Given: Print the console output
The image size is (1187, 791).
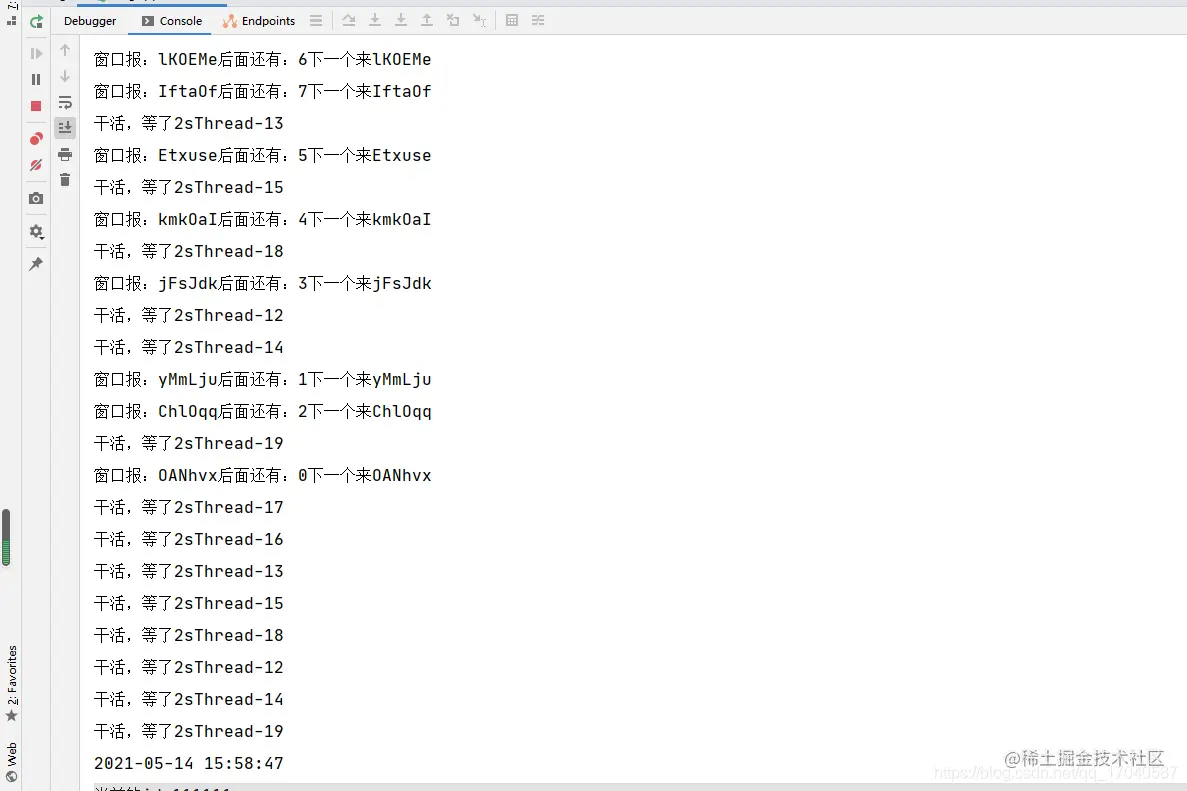Looking at the screenshot, I should [65, 154].
